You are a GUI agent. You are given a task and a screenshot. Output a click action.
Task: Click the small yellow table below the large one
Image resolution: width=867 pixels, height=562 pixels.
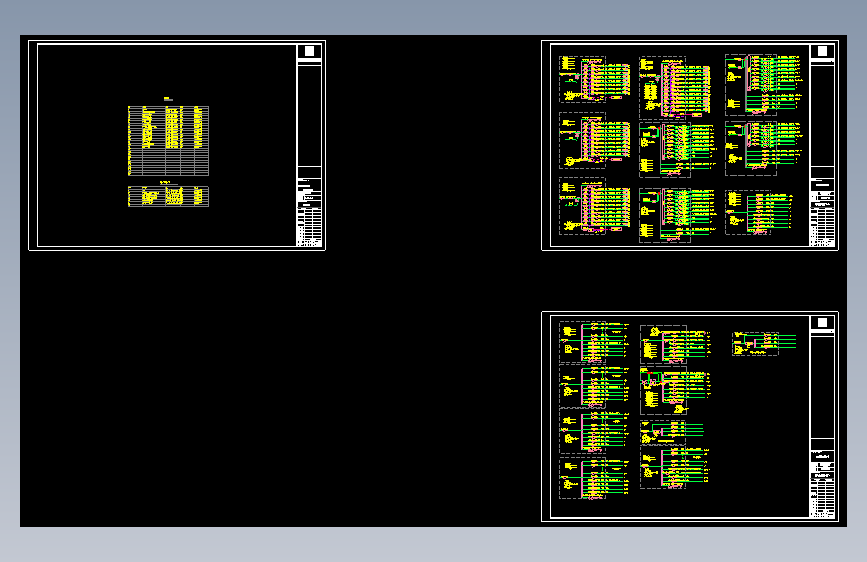click(x=168, y=196)
